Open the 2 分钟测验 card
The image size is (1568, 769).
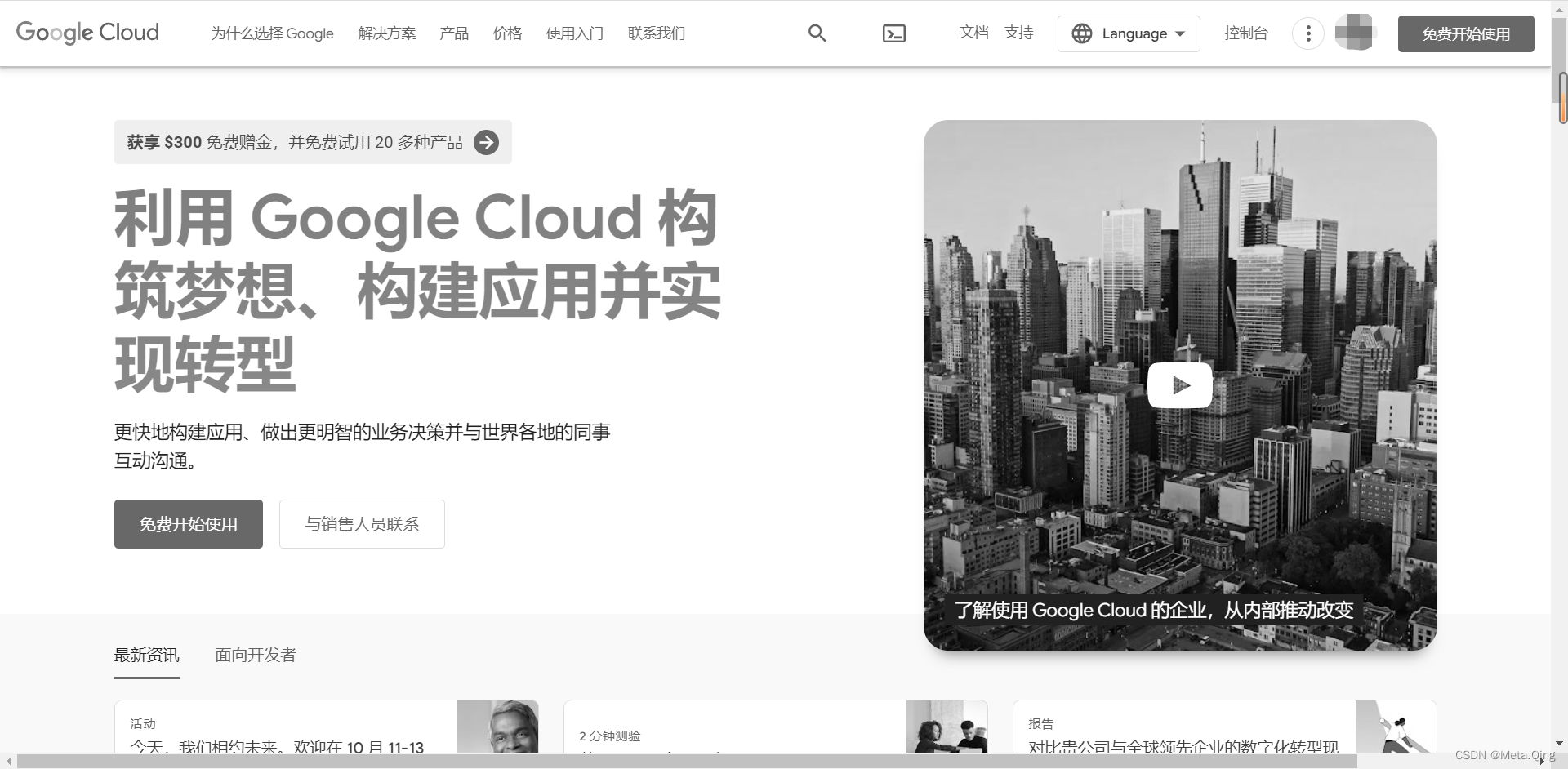(x=776, y=727)
